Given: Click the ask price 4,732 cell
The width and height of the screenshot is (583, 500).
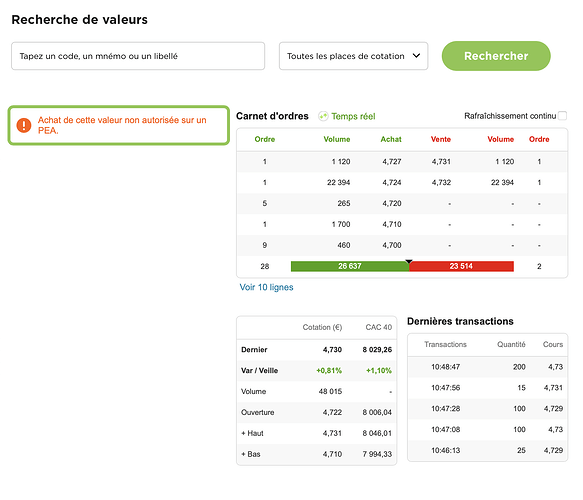Looking at the screenshot, I should point(441,183).
